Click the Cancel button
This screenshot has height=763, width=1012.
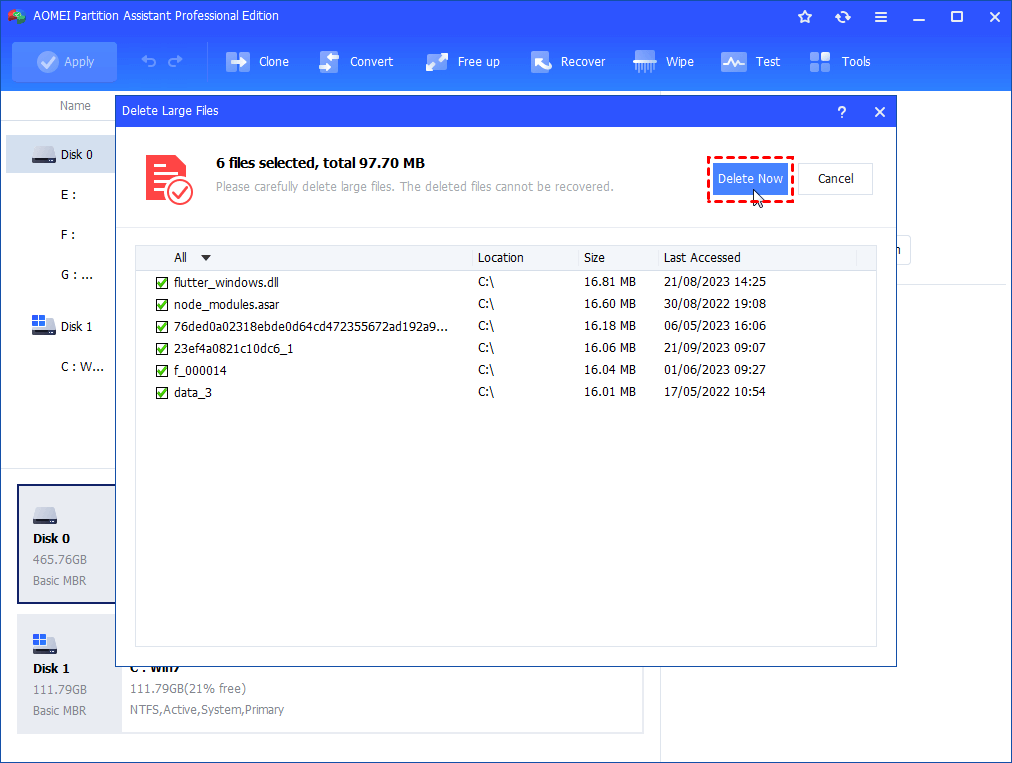coord(835,179)
